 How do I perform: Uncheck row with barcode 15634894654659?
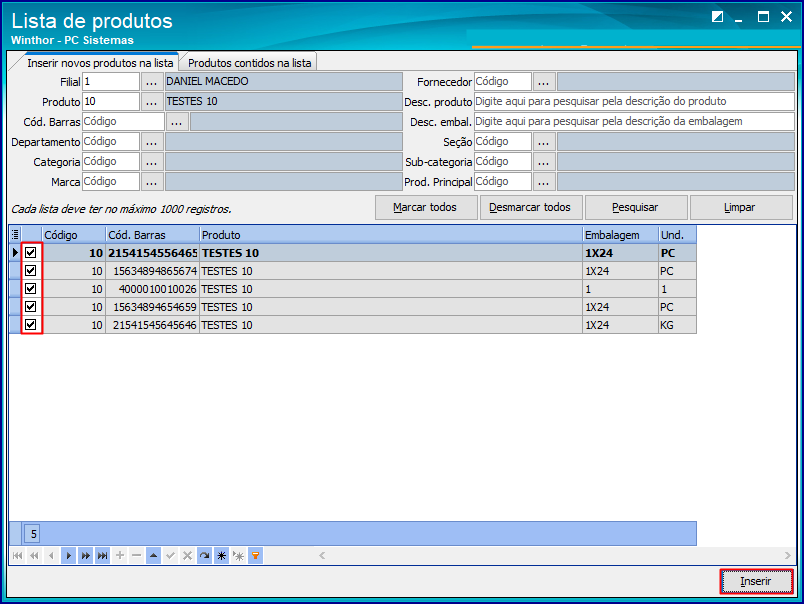[x=31, y=307]
